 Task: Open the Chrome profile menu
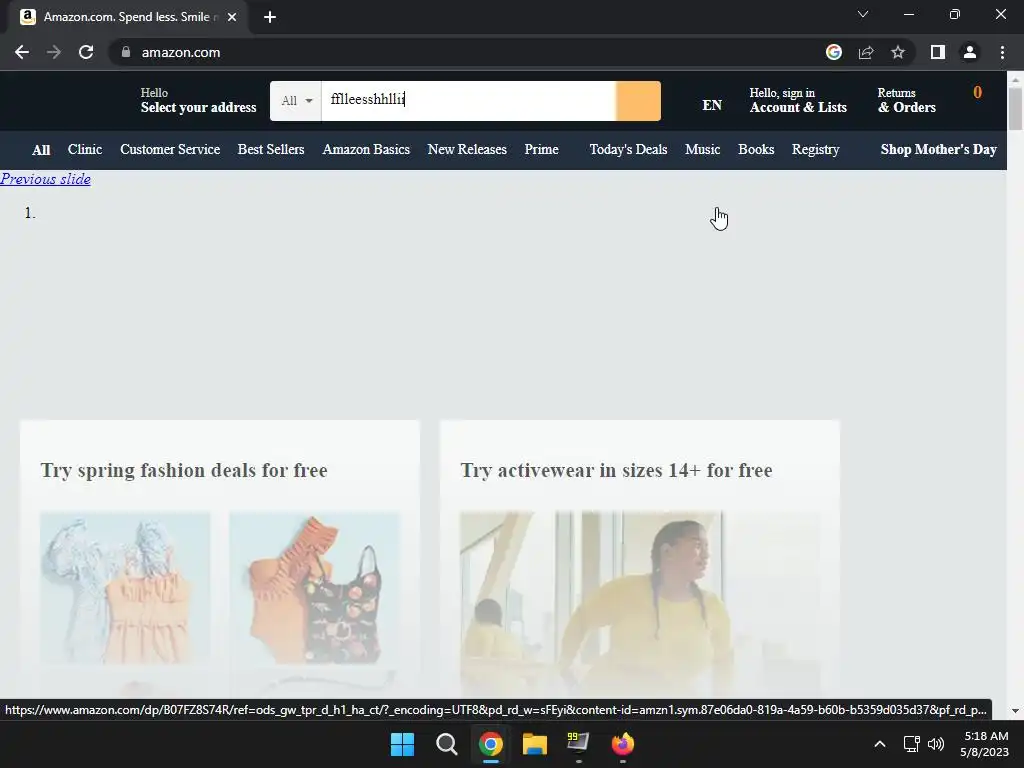point(970,52)
